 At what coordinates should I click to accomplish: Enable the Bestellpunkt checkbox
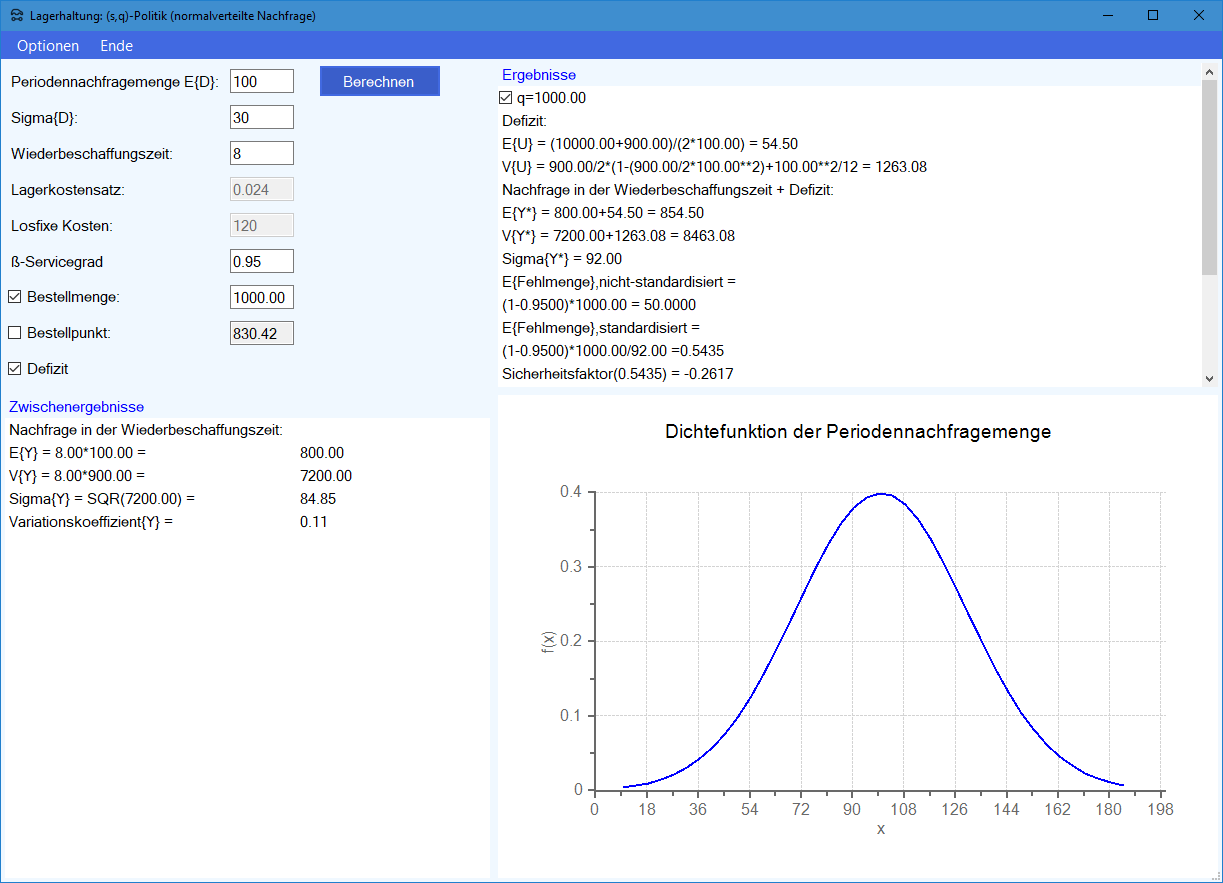click(x=15, y=333)
